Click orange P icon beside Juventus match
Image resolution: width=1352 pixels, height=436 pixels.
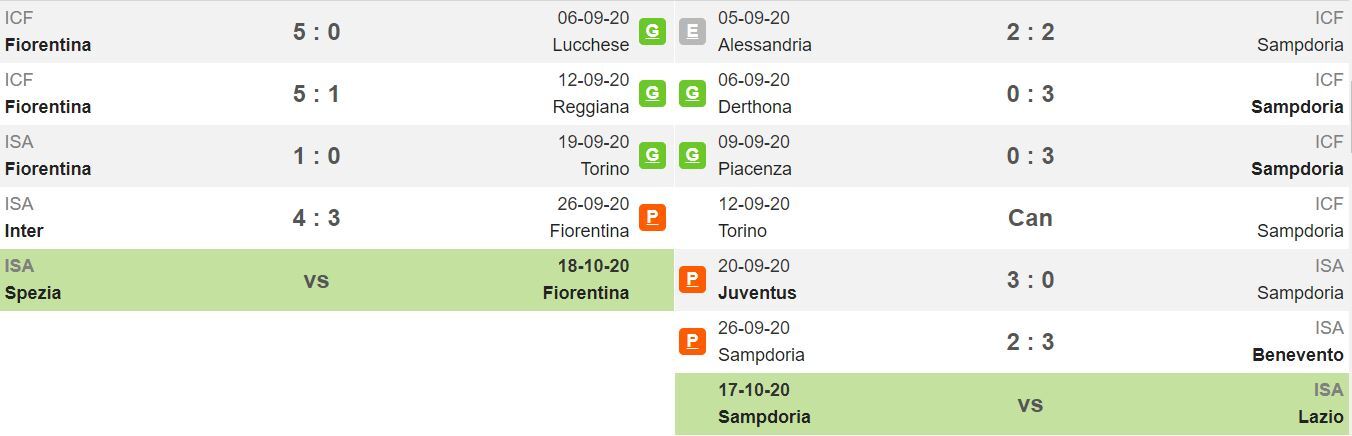(692, 279)
